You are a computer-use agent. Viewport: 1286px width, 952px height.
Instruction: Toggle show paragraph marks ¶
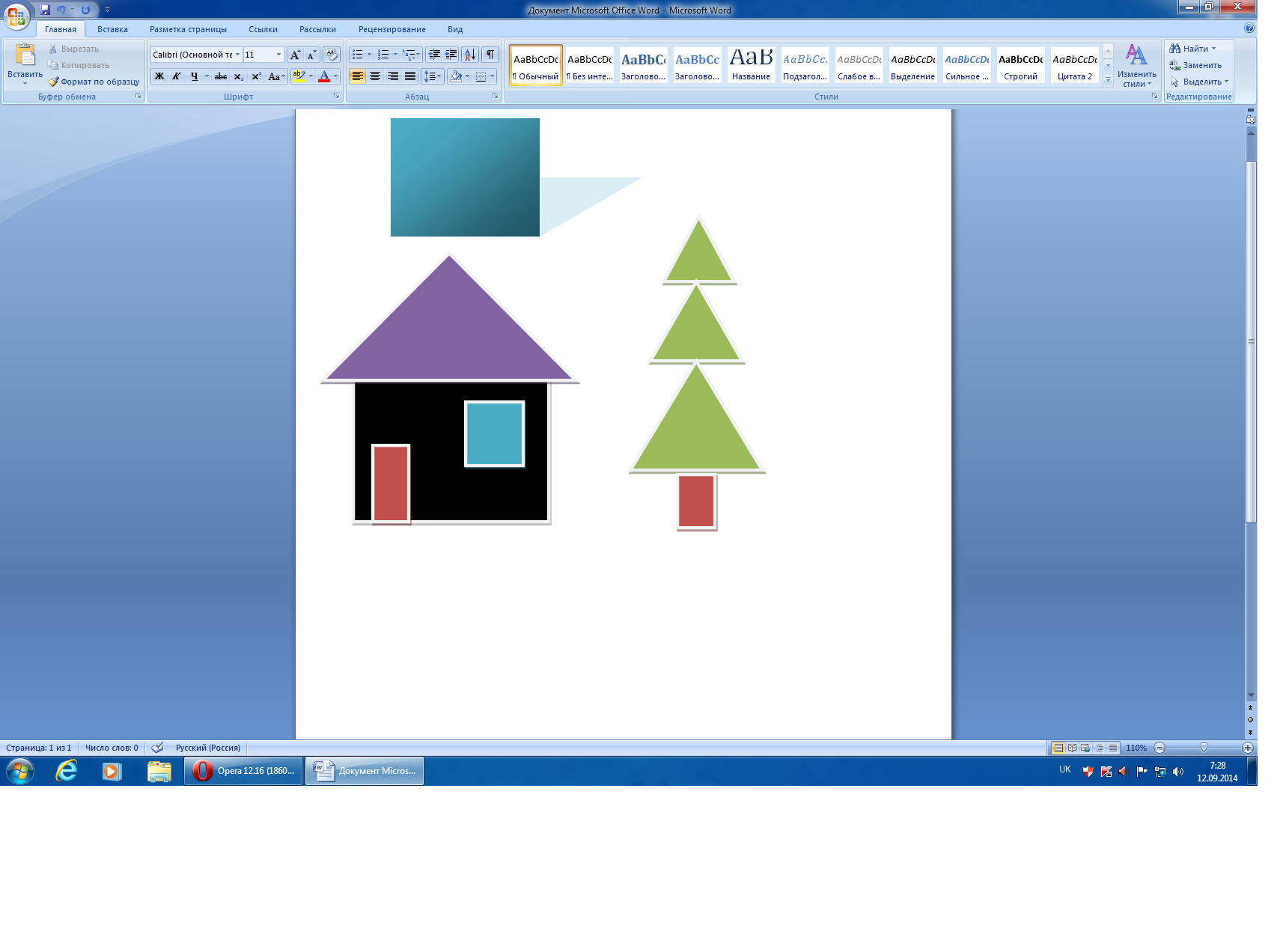490,55
